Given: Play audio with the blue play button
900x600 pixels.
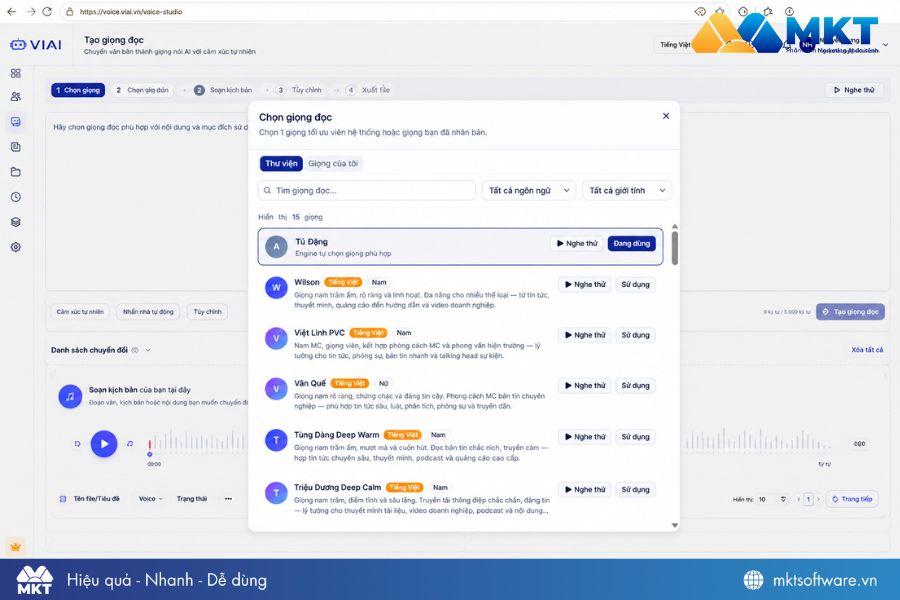Looking at the screenshot, I should (104, 444).
